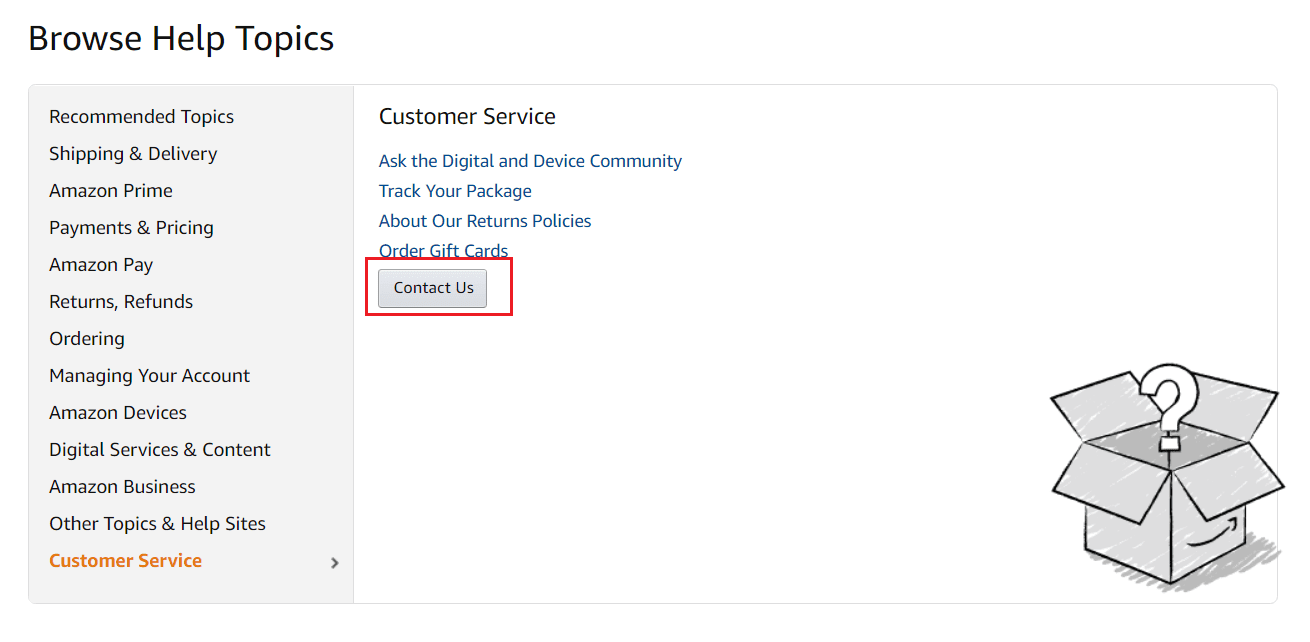Open Ordering help topic

click(x=87, y=339)
